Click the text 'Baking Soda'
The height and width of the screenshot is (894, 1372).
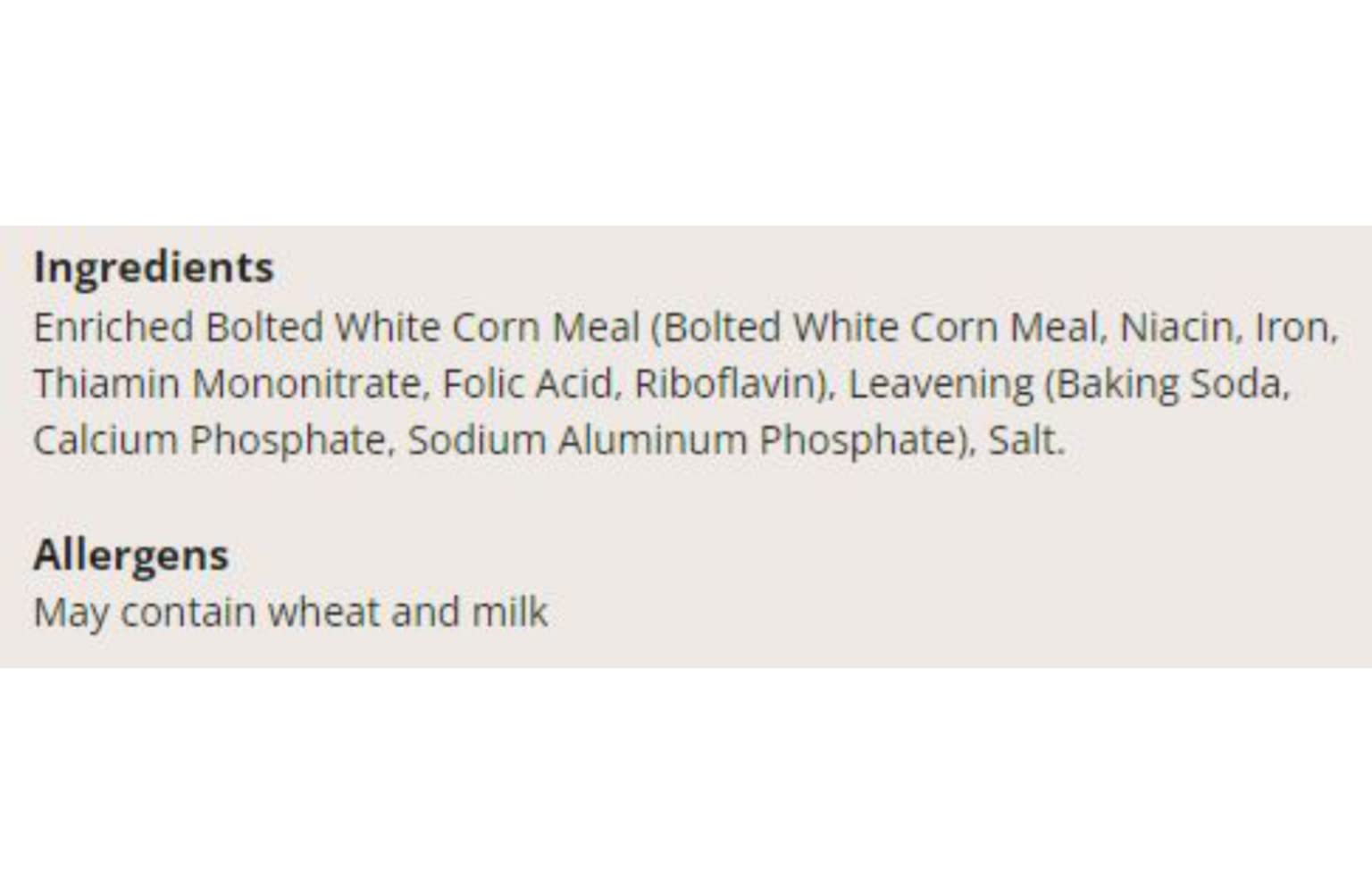click(x=1169, y=384)
